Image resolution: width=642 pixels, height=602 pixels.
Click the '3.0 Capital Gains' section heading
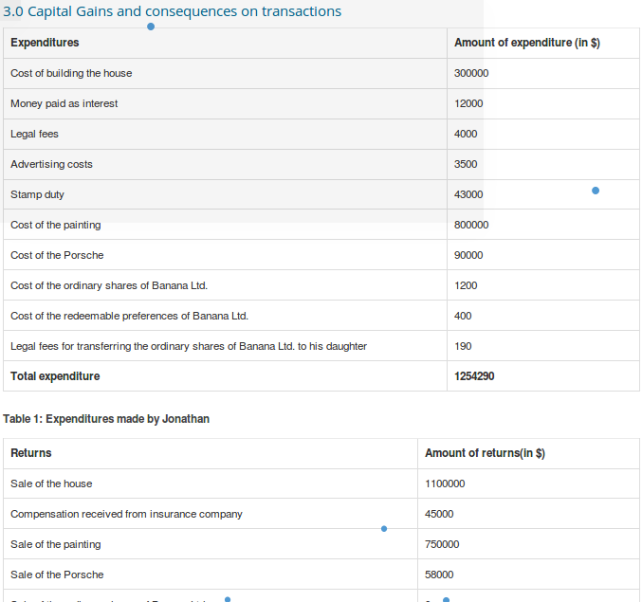[172, 12]
